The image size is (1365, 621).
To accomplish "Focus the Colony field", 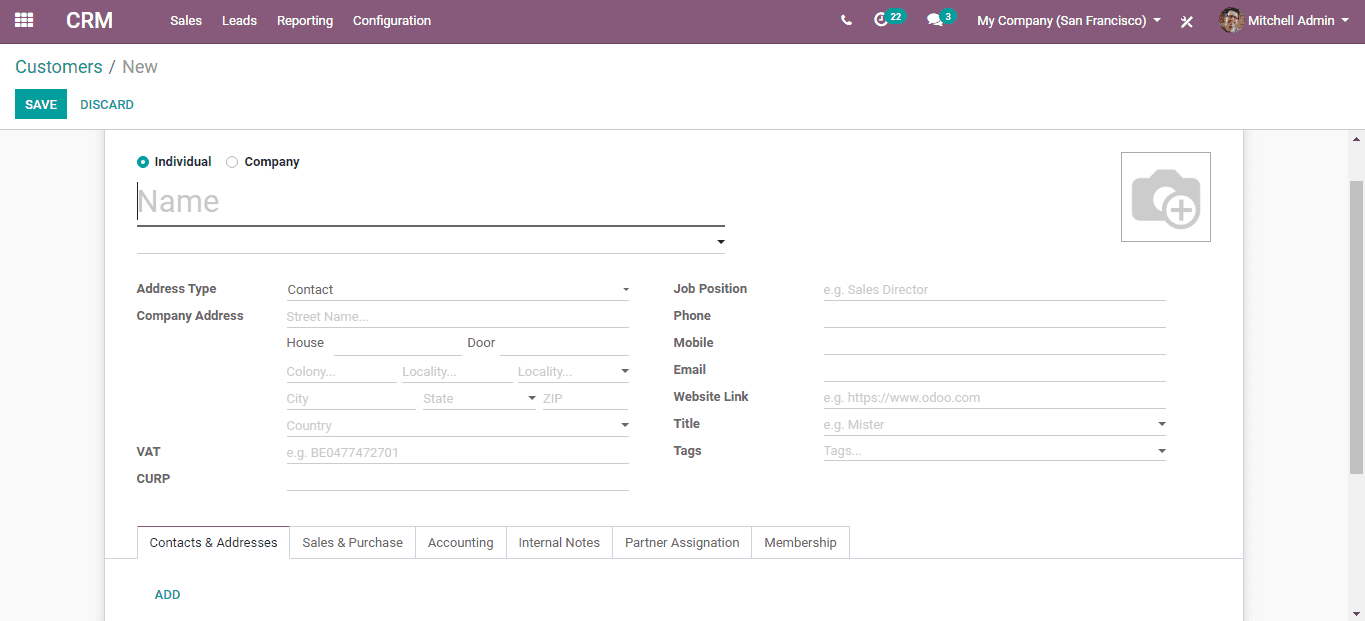I will 342,371.
